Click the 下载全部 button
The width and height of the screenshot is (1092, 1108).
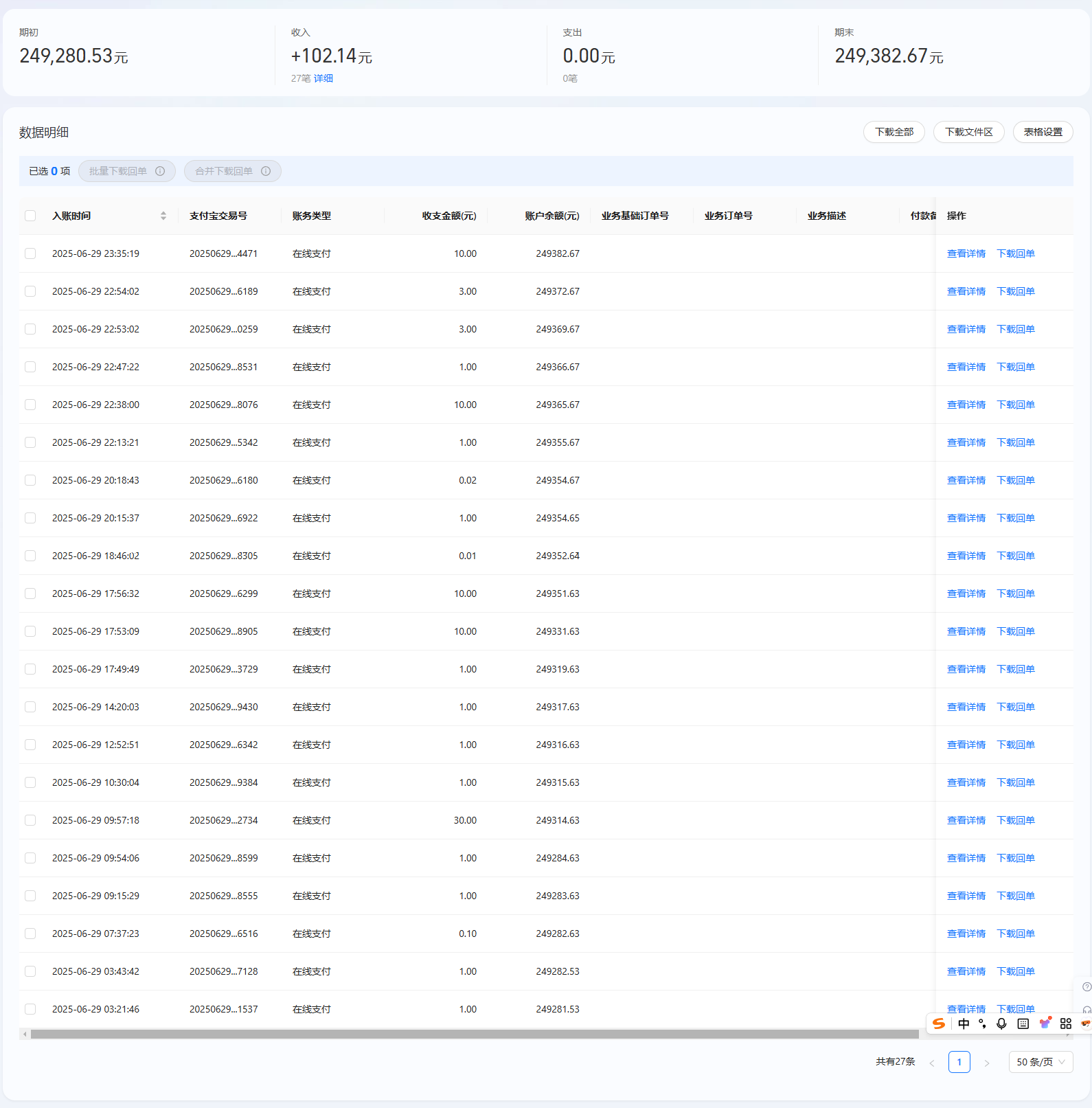(x=894, y=132)
